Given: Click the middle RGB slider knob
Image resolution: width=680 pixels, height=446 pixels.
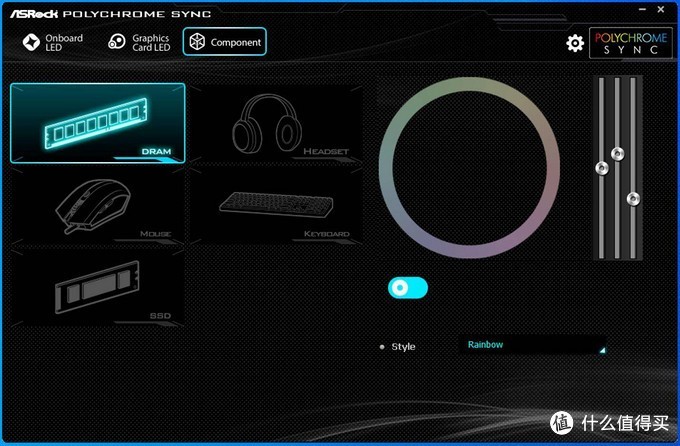Looking at the screenshot, I should click(618, 154).
